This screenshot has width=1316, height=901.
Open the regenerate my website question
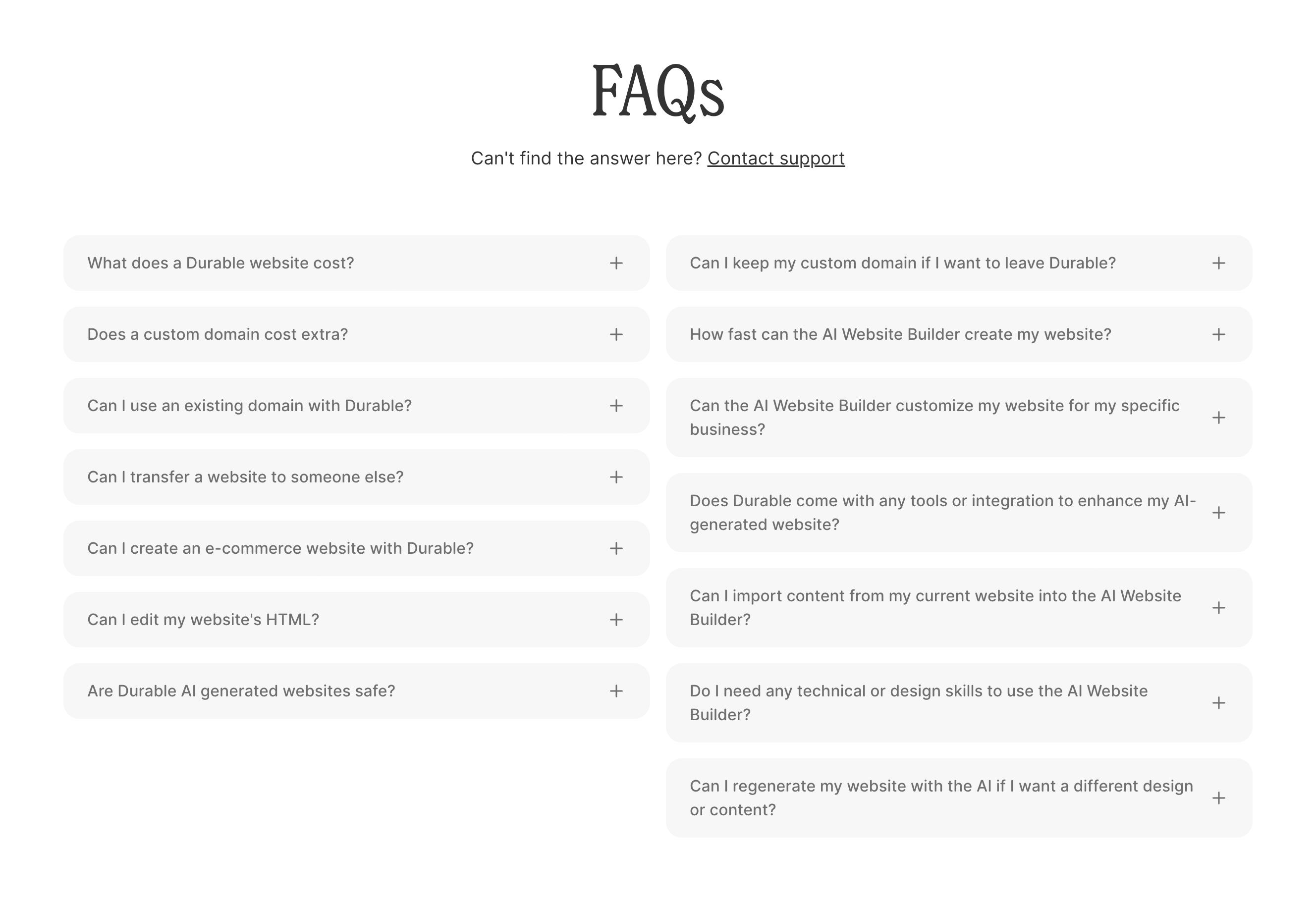[941, 797]
